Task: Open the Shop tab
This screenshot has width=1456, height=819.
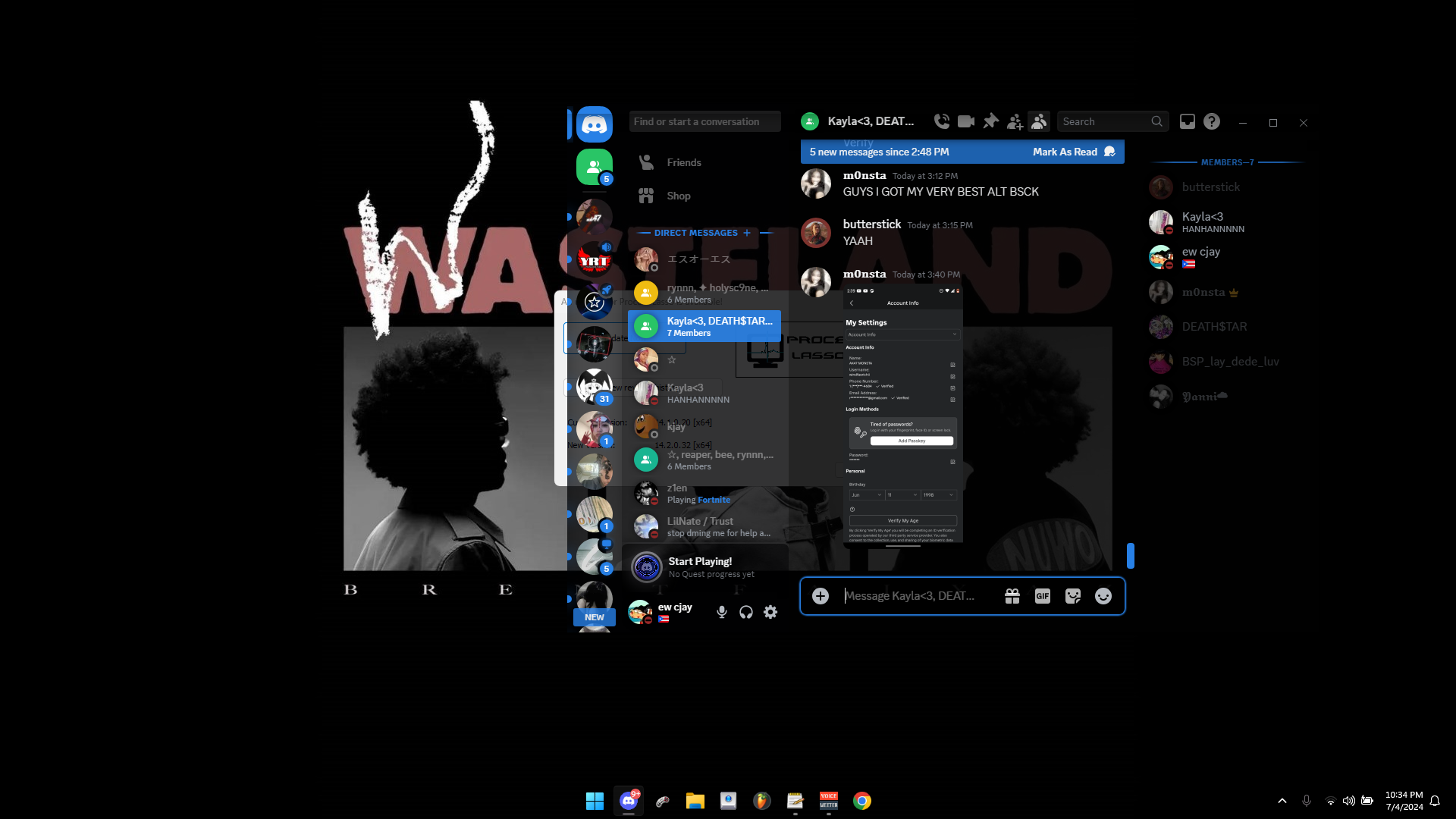Action: (704, 196)
